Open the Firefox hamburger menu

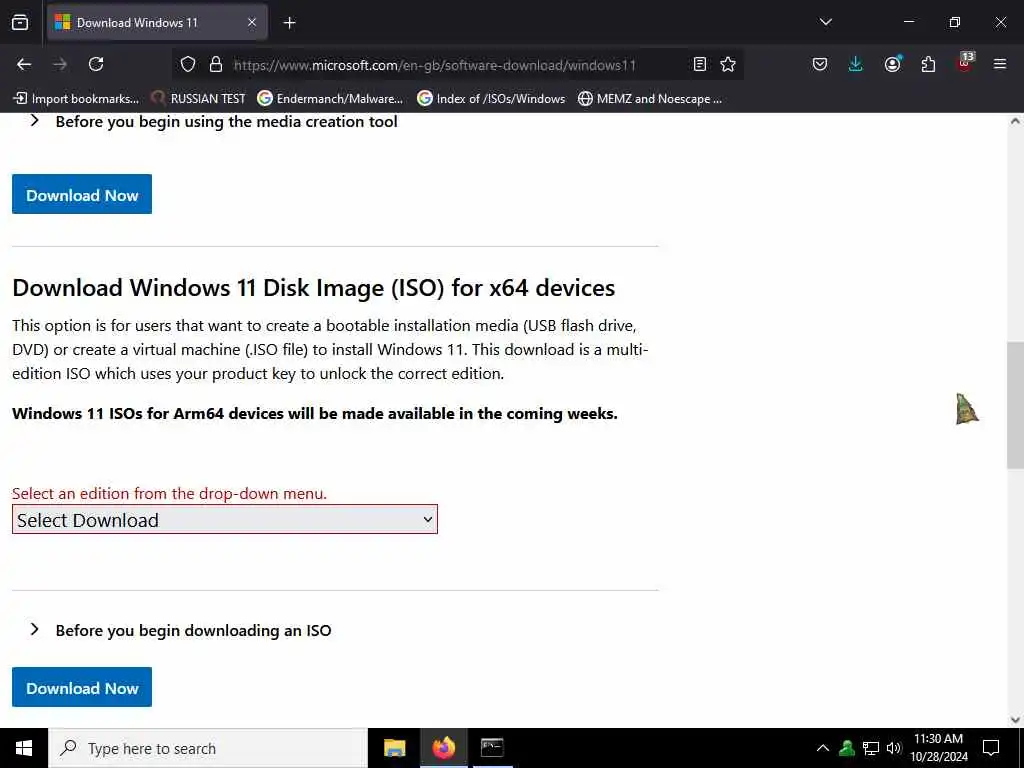[1000, 64]
